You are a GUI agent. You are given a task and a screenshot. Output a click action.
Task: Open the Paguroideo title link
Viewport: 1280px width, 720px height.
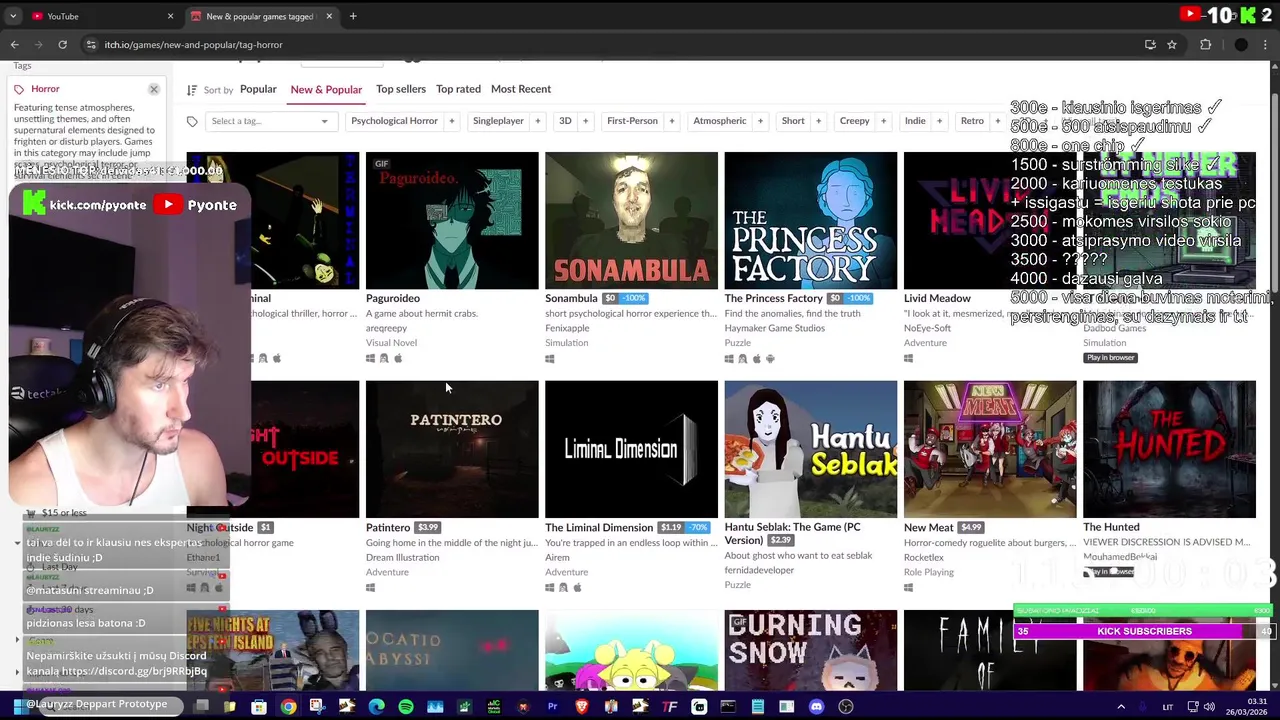(x=393, y=298)
